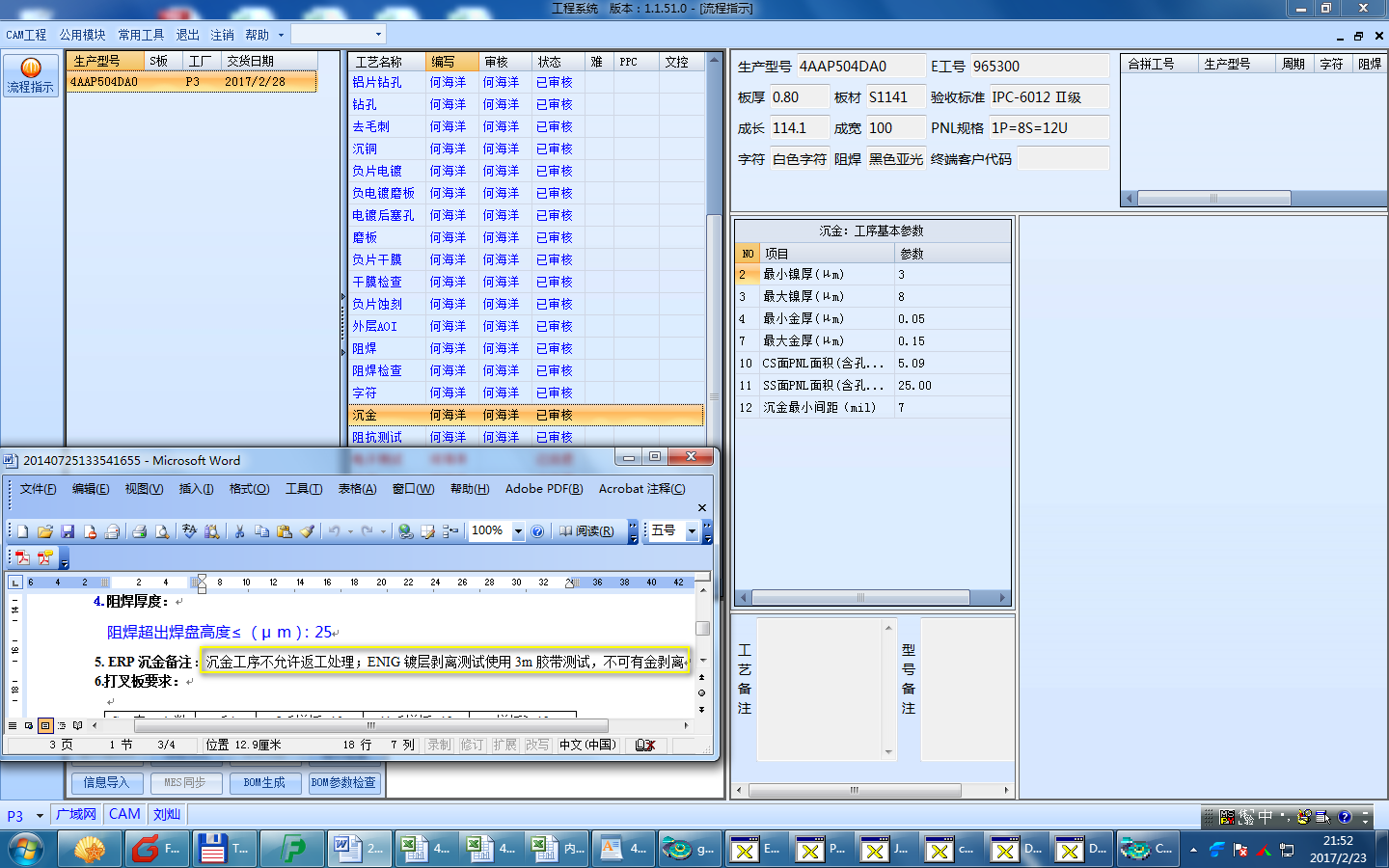The image size is (1389, 868).
Task: Click the first Adobe PDF convert icon
Action: click(22, 557)
